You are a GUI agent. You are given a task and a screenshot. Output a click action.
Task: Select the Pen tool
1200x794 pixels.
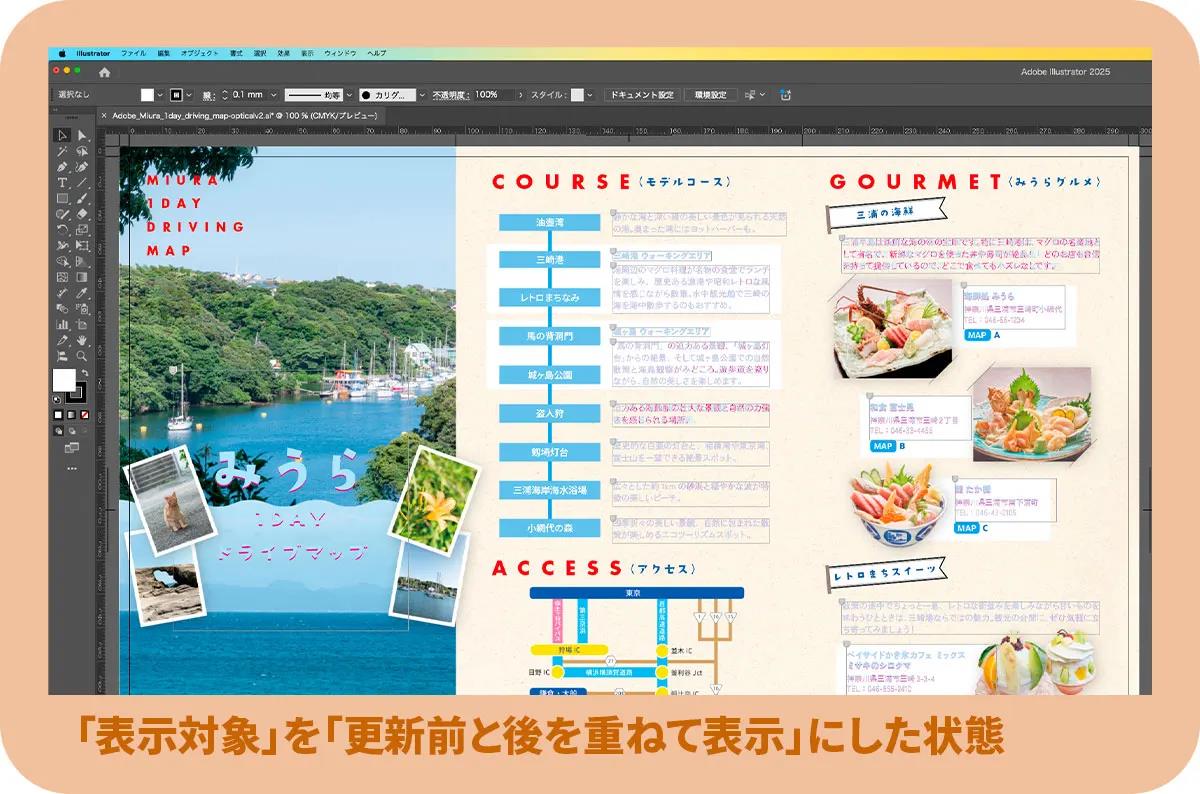(x=62, y=167)
